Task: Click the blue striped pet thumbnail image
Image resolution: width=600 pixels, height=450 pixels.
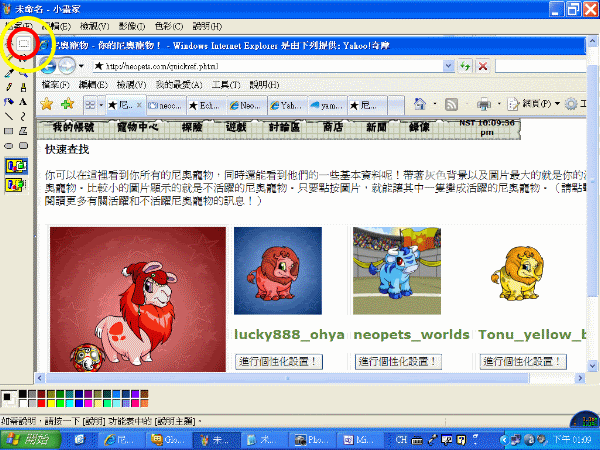Action: tap(397, 271)
